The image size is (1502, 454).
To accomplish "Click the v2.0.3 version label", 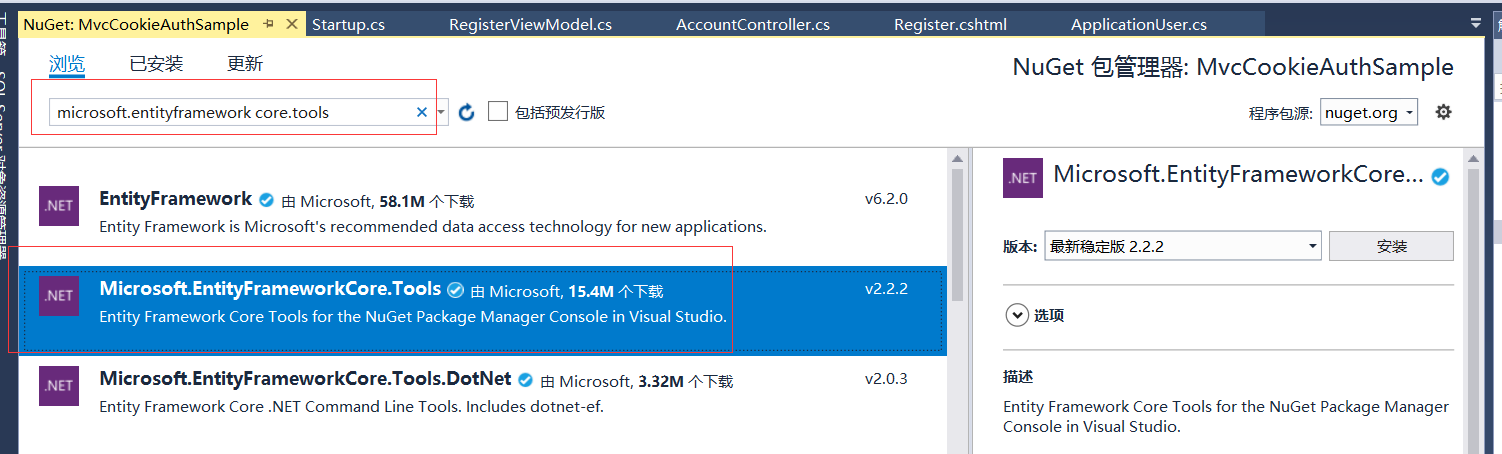I will click(x=886, y=379).
